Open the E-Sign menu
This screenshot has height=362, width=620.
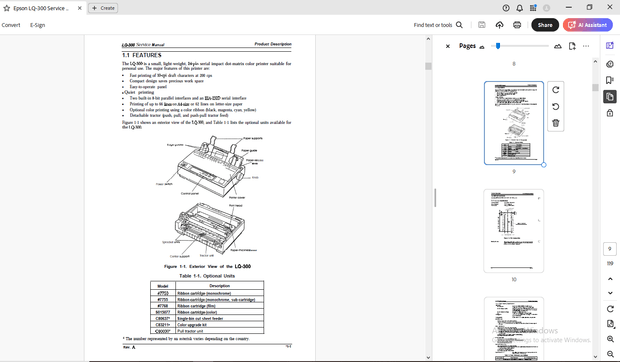[38, 25]
